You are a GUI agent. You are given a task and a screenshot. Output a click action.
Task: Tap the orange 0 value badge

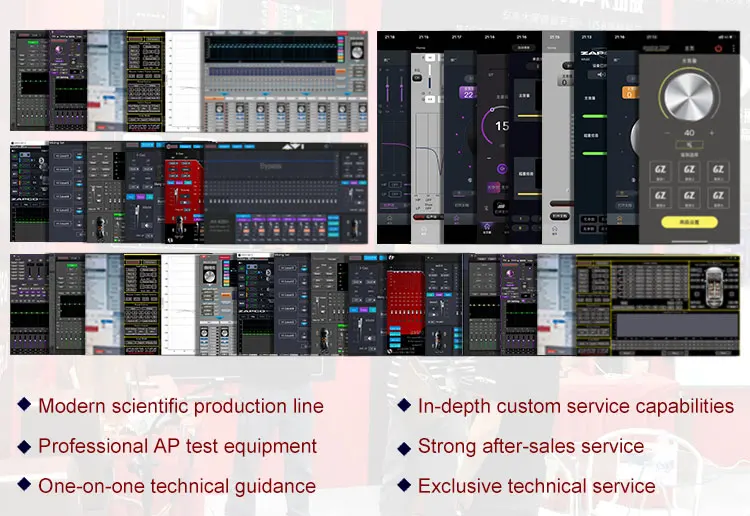(x=630, y=92)
